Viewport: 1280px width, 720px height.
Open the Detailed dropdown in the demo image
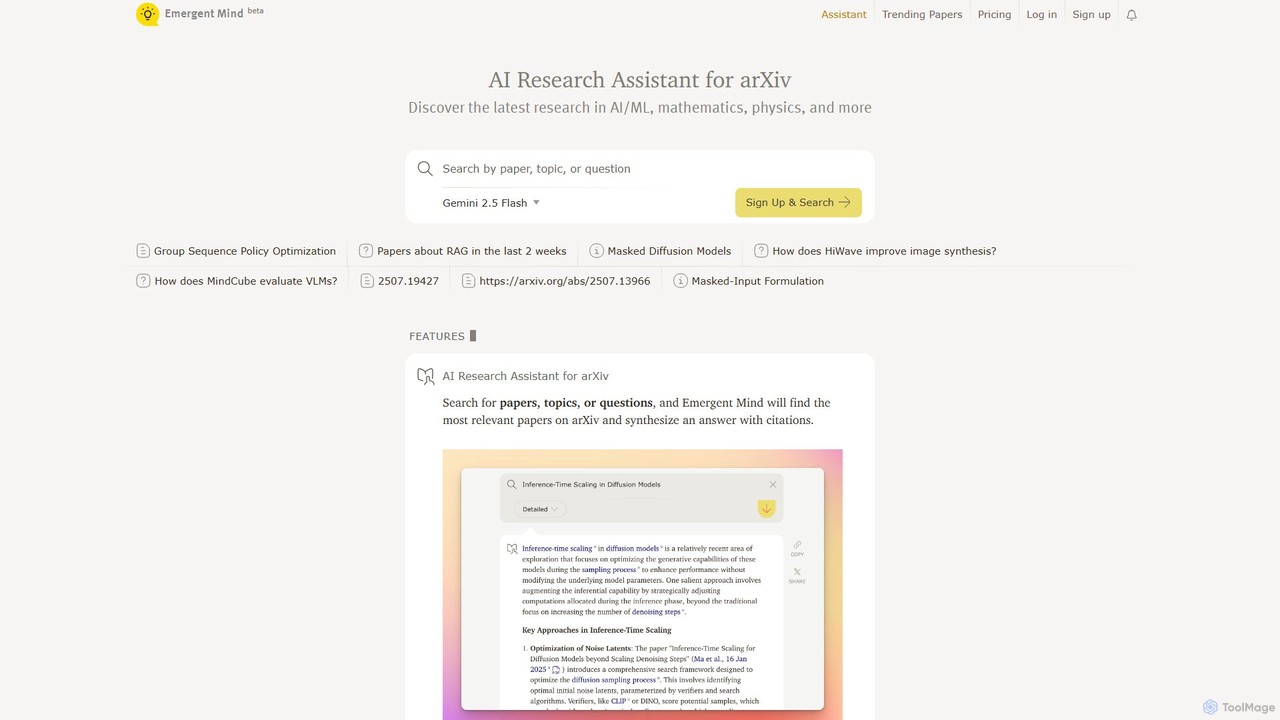click(x=540, y=509)
